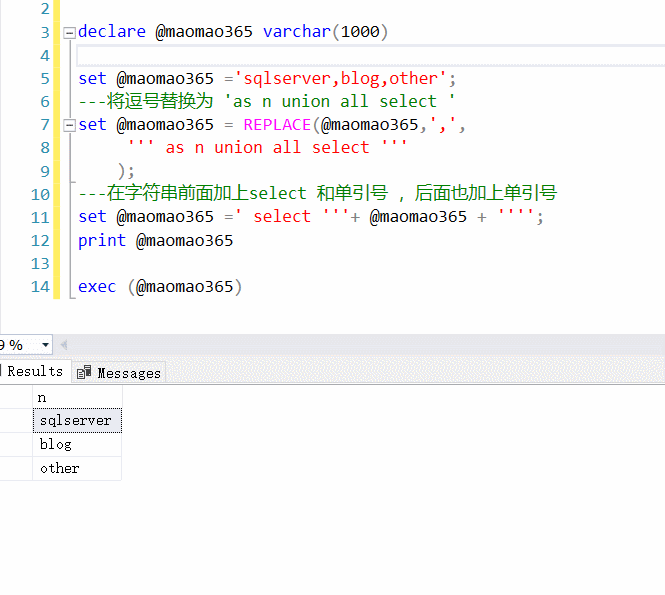Image resolution: width=665 pixels, height=595 pixels.
Task: Select the 'sqlserver' result cell
Action: click(76, 421)
